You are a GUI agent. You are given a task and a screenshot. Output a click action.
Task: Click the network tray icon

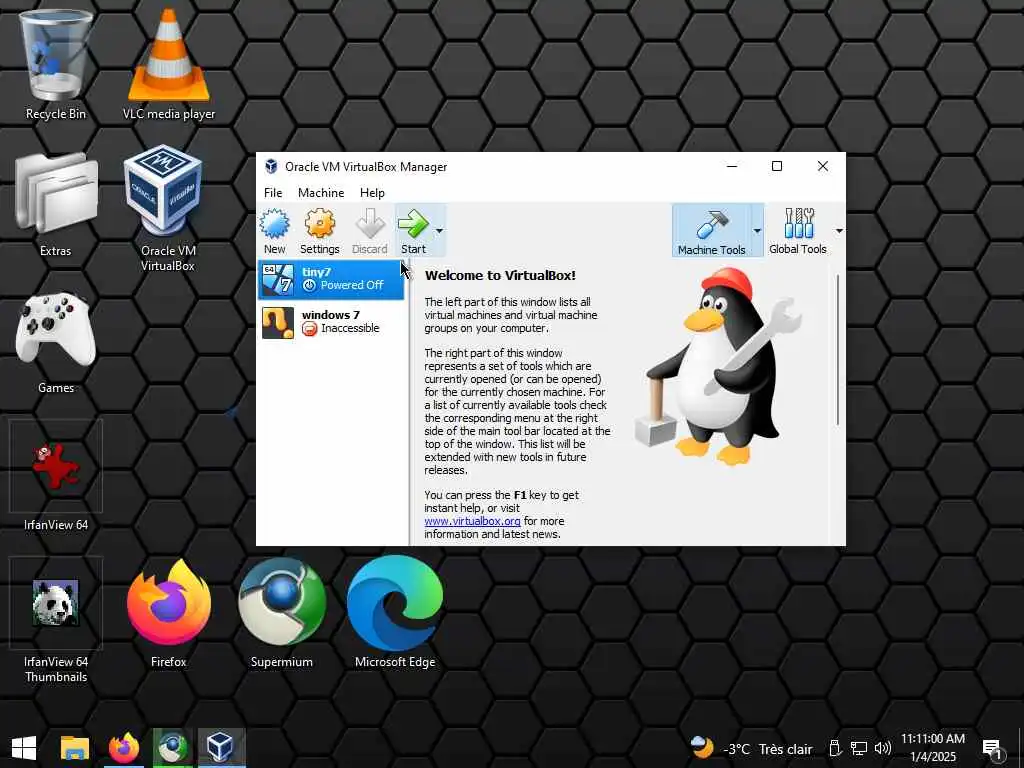[x=859, y=748]
